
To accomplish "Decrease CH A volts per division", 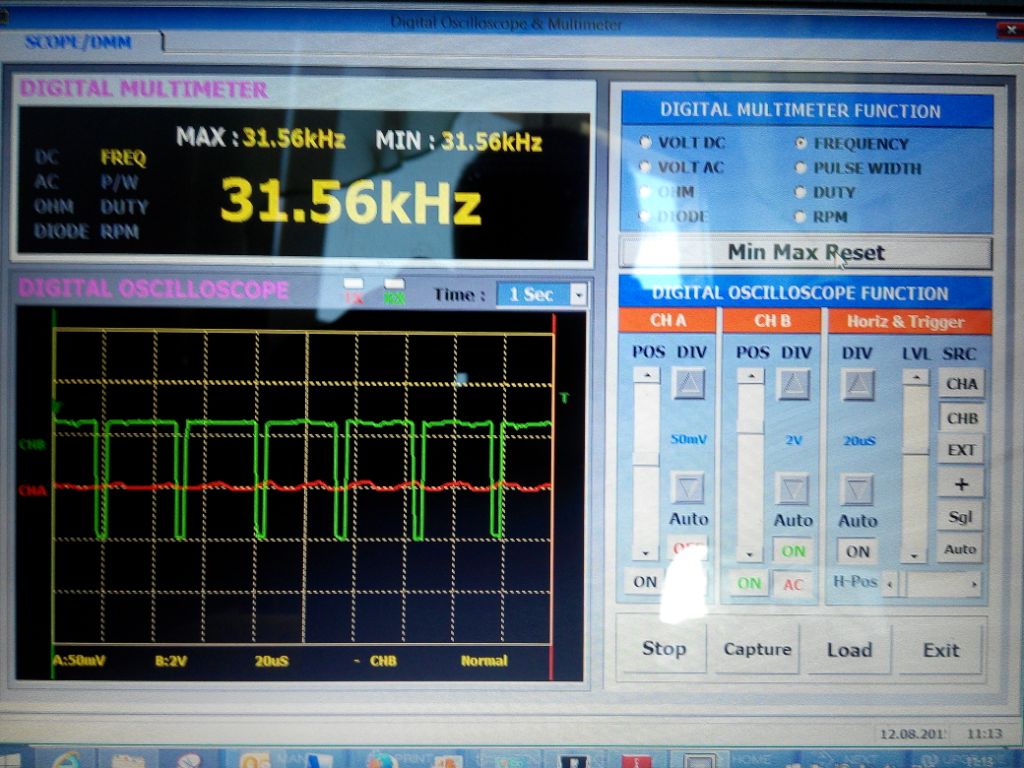I will coord(688,489).
